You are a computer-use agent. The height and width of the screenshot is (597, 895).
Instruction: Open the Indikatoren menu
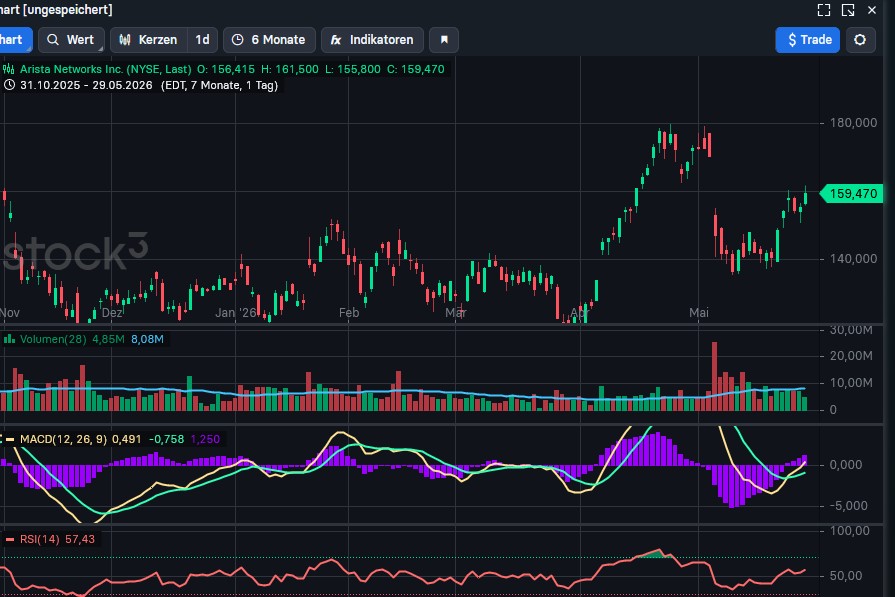click(x=372, y=40)
